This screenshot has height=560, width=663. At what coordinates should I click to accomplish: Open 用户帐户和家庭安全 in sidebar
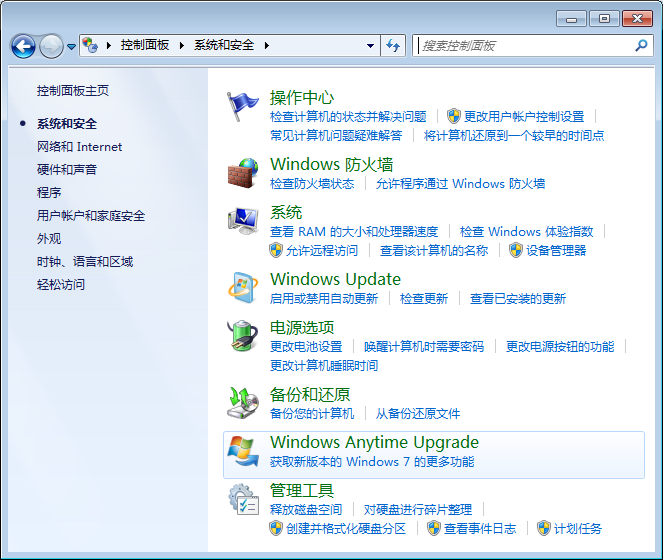pyautogui.click(x=91, y=216)
